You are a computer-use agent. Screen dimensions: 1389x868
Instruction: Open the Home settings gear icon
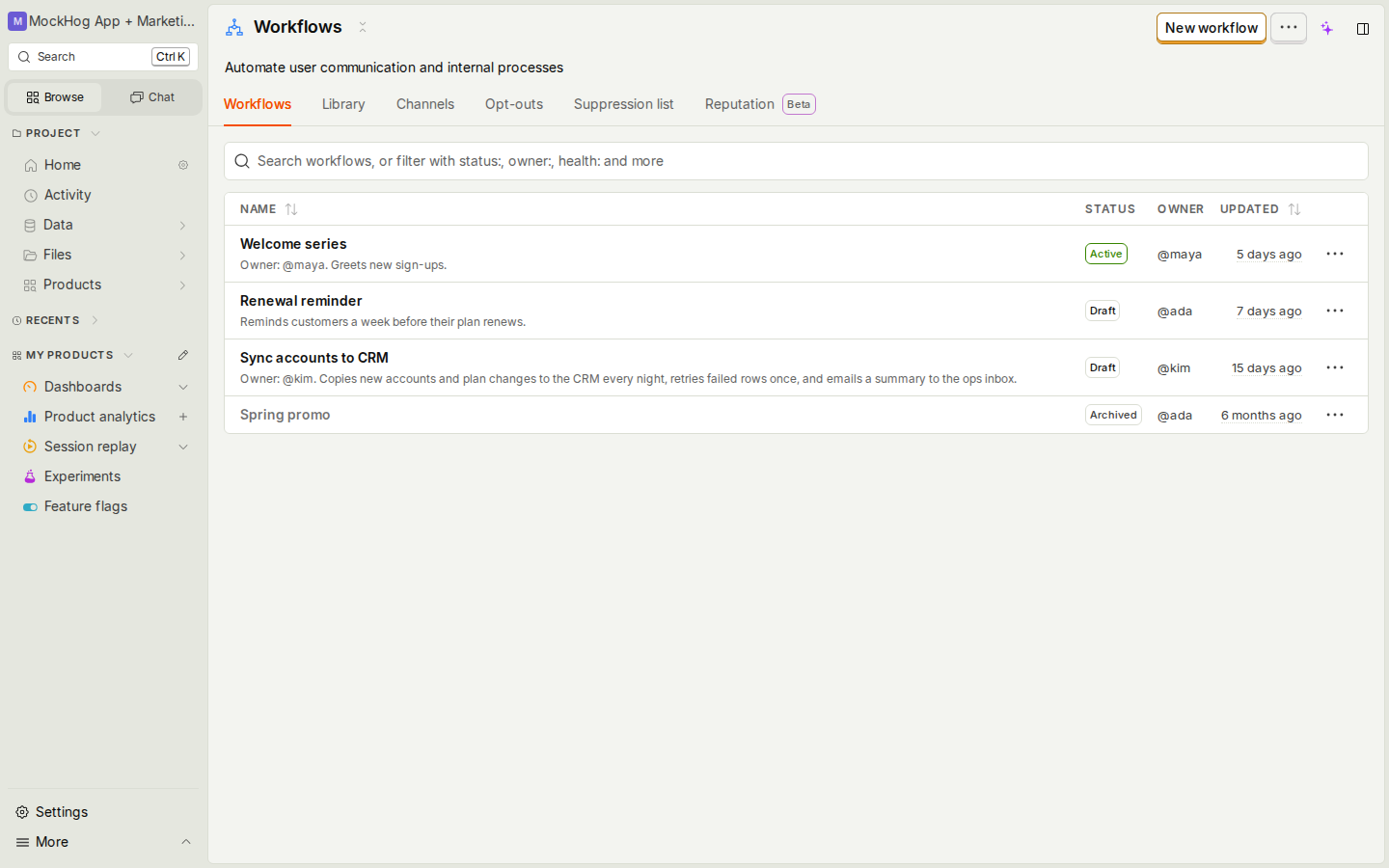[x=183, y=165]
